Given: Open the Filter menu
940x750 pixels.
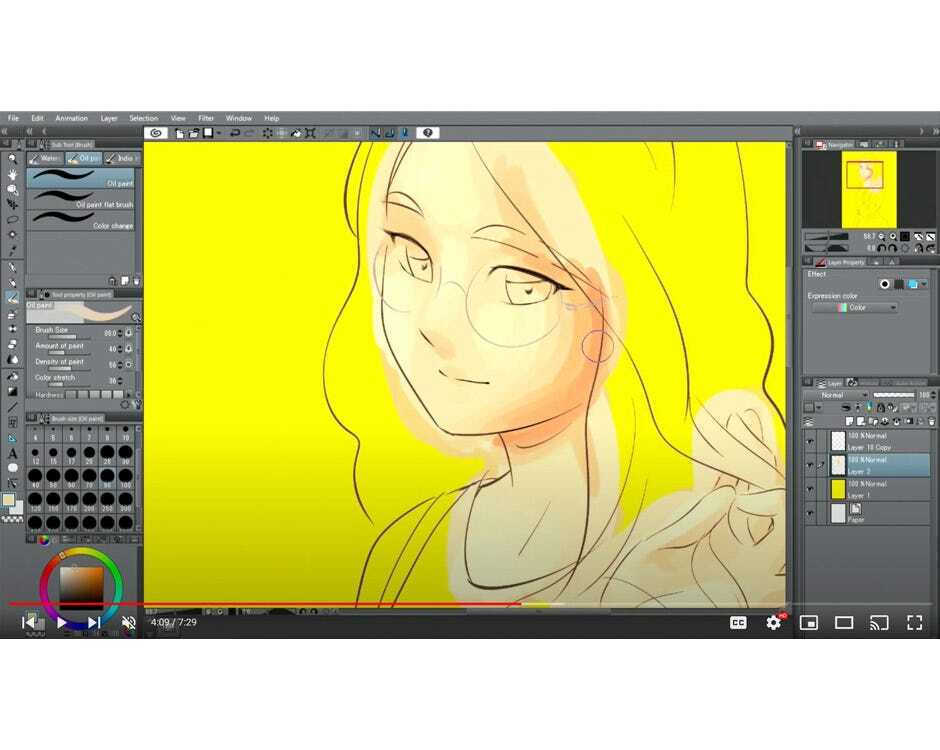Looking at the screenshot, I should [206, 118].
